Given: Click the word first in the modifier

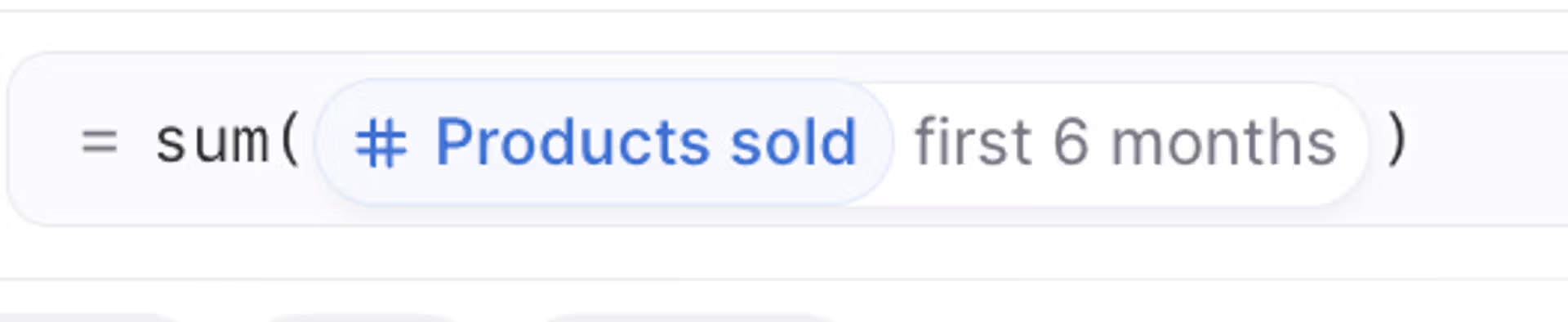Looking at the screenshot, I should click(x=973, y=141).
